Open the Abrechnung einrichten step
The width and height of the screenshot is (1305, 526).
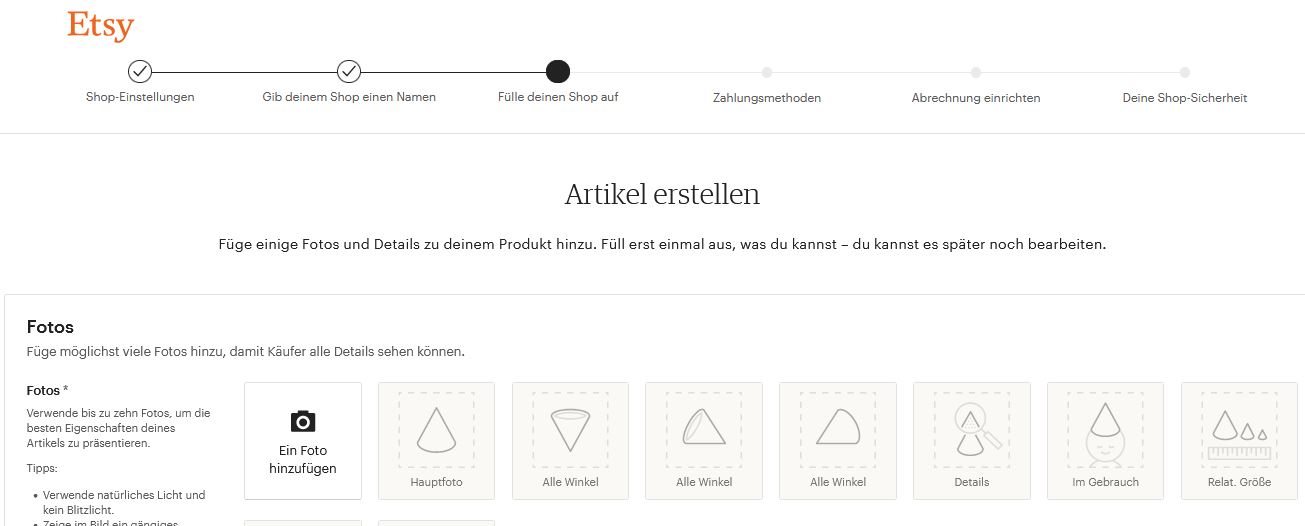point(976,98)
